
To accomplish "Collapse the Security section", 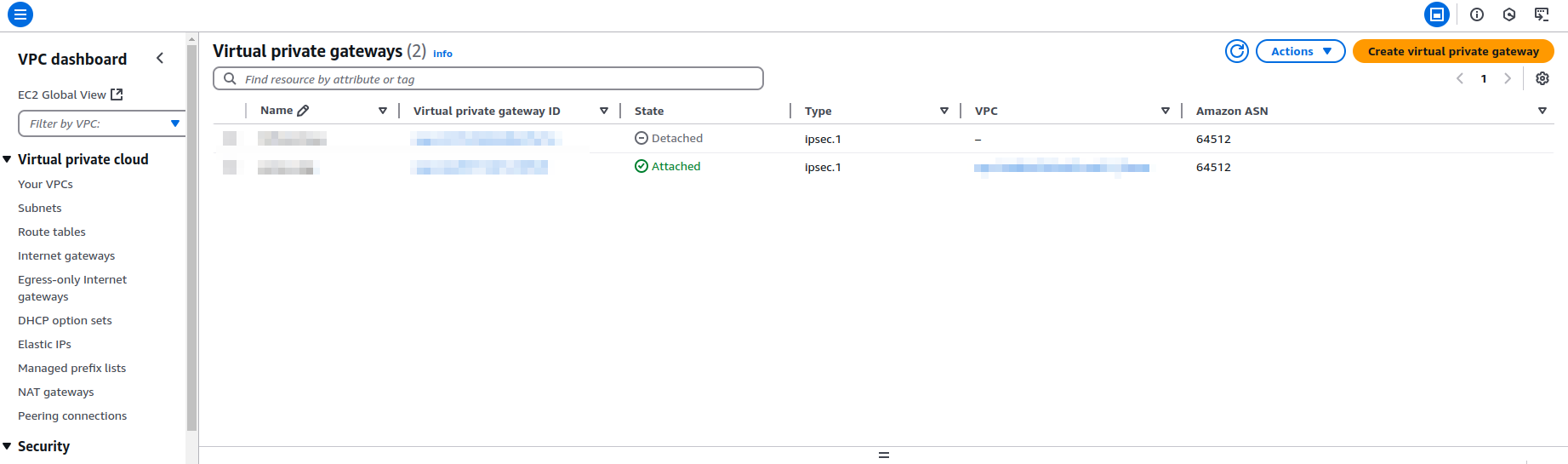I will click(8, 446).
